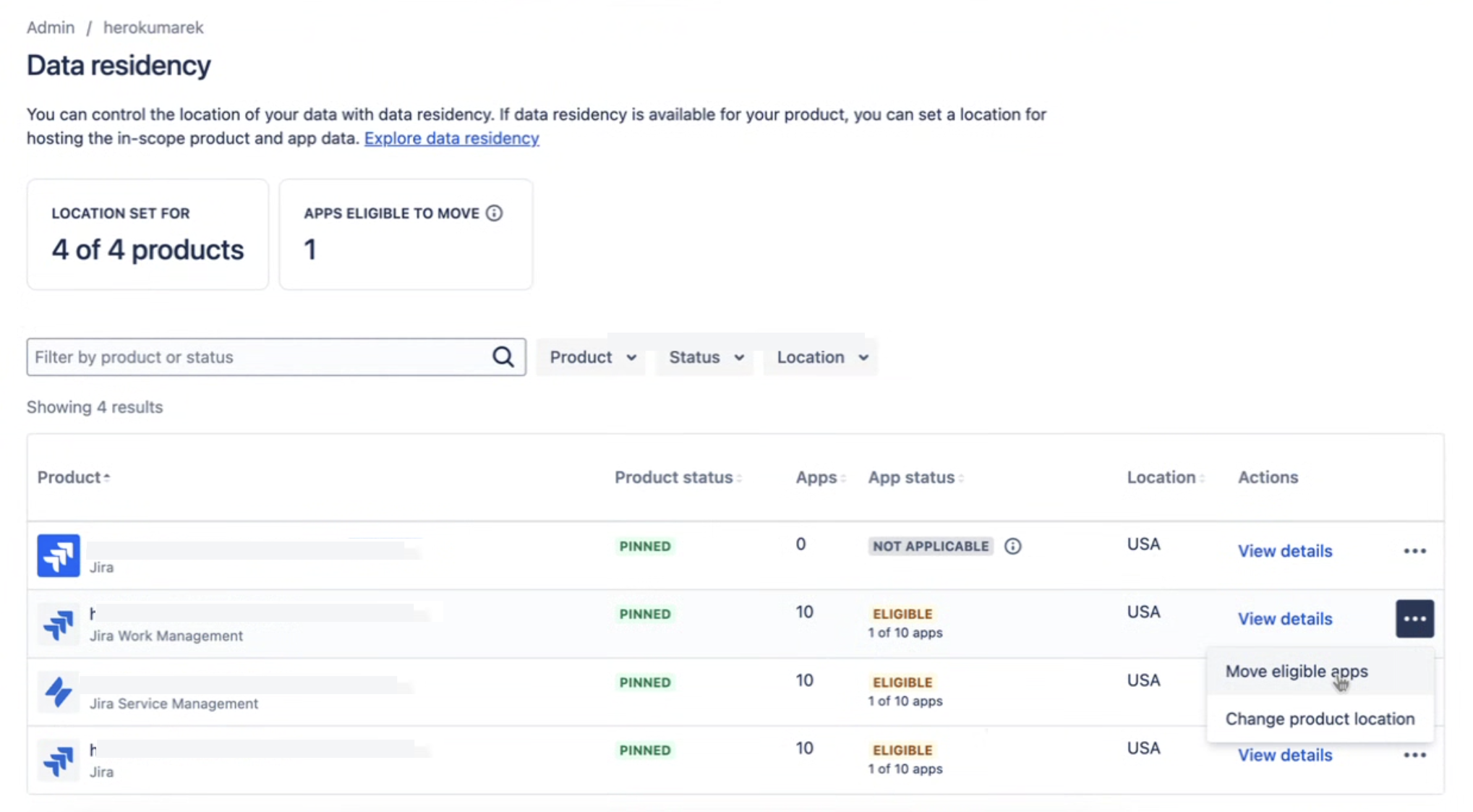Click the Jira Work Management product icon
1473x812 pixels.
pyautogui.click(x=59, y=624)
